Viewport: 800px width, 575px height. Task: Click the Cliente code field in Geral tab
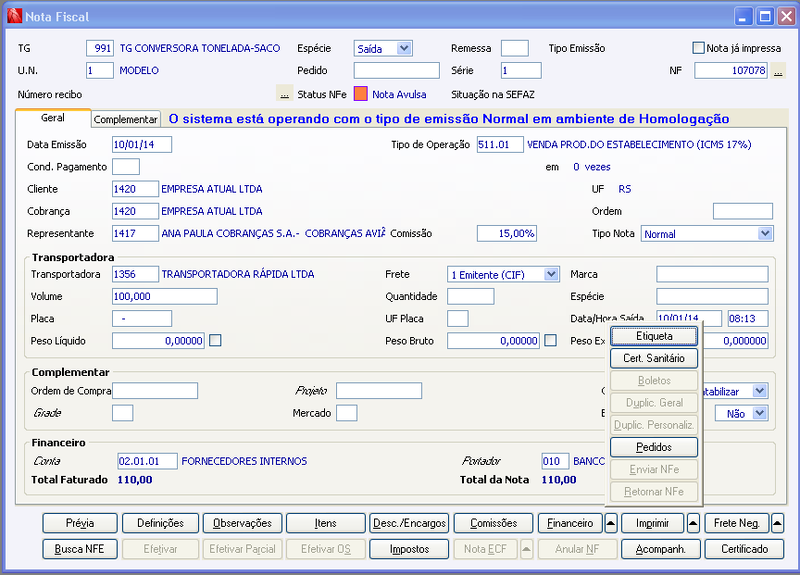(135, 189)
